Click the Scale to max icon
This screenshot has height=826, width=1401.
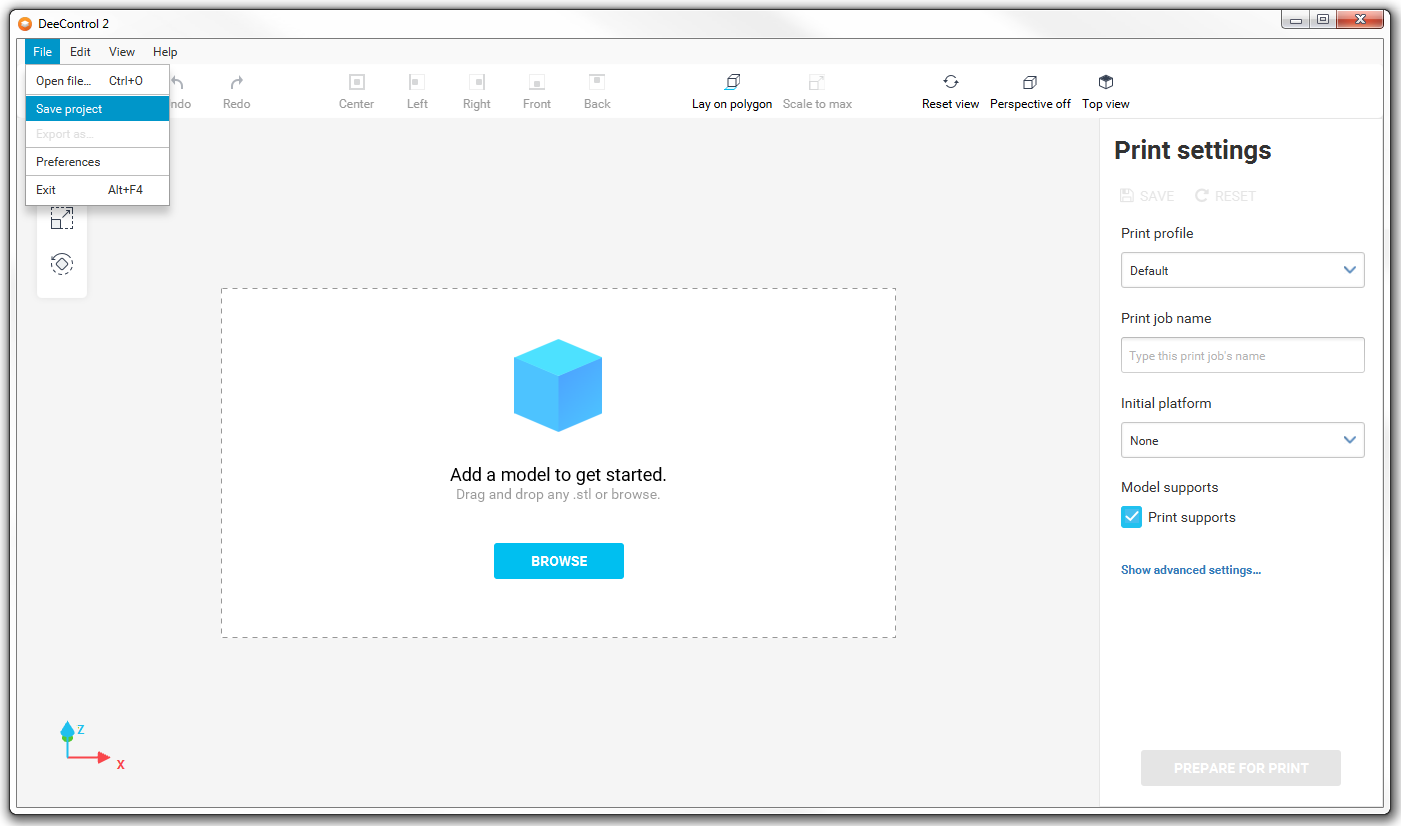point(817,82)
